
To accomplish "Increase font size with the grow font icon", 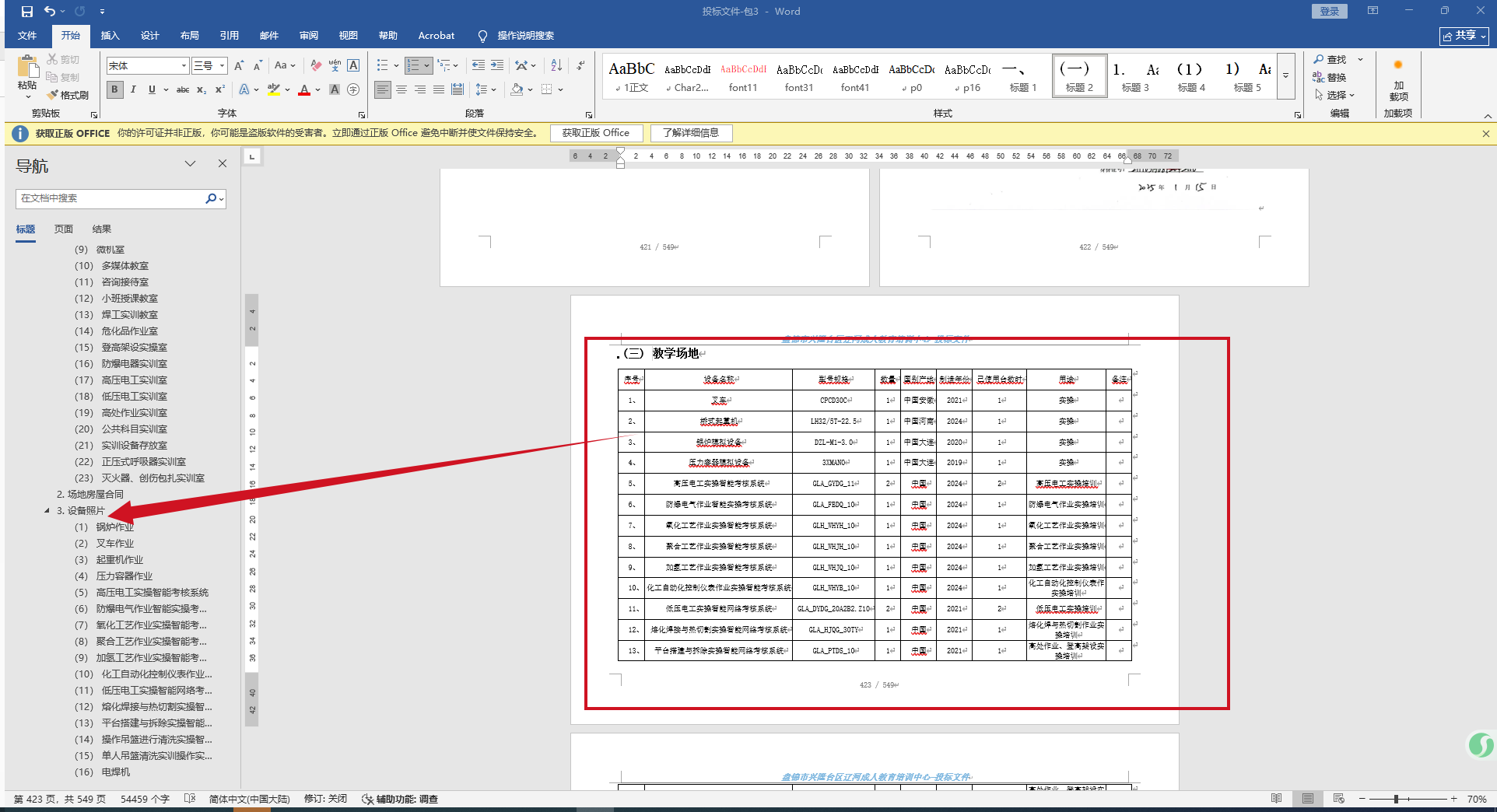I will point(239,66).
